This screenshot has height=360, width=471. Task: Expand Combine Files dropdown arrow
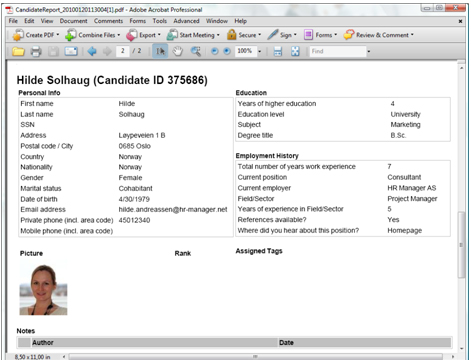tap(119, 35)
